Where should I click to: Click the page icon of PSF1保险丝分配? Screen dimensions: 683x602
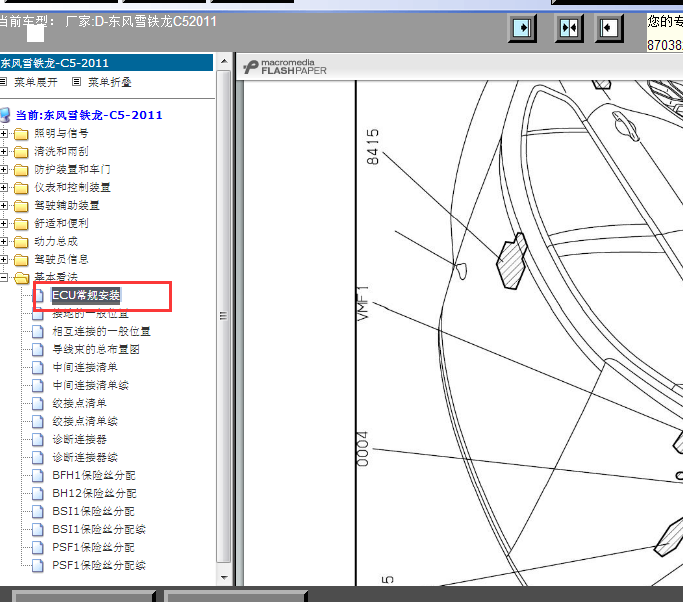coord(38,548)
